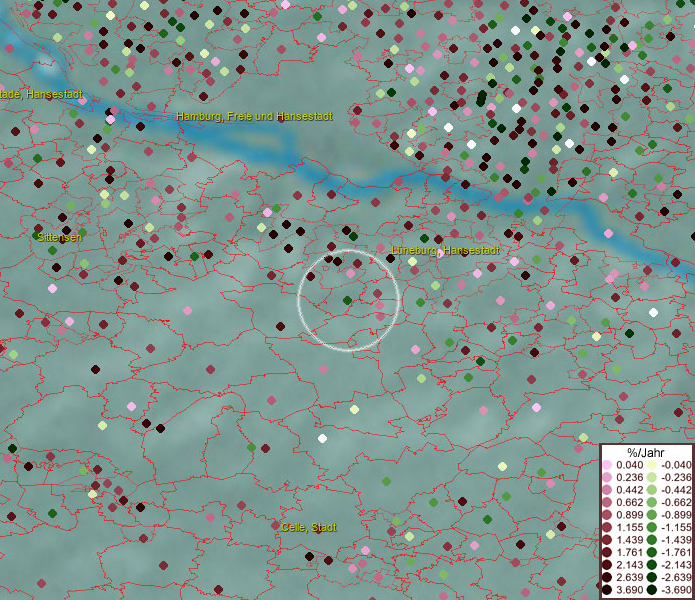Select the -0.236 legend color swatch

tap(652, 477)
